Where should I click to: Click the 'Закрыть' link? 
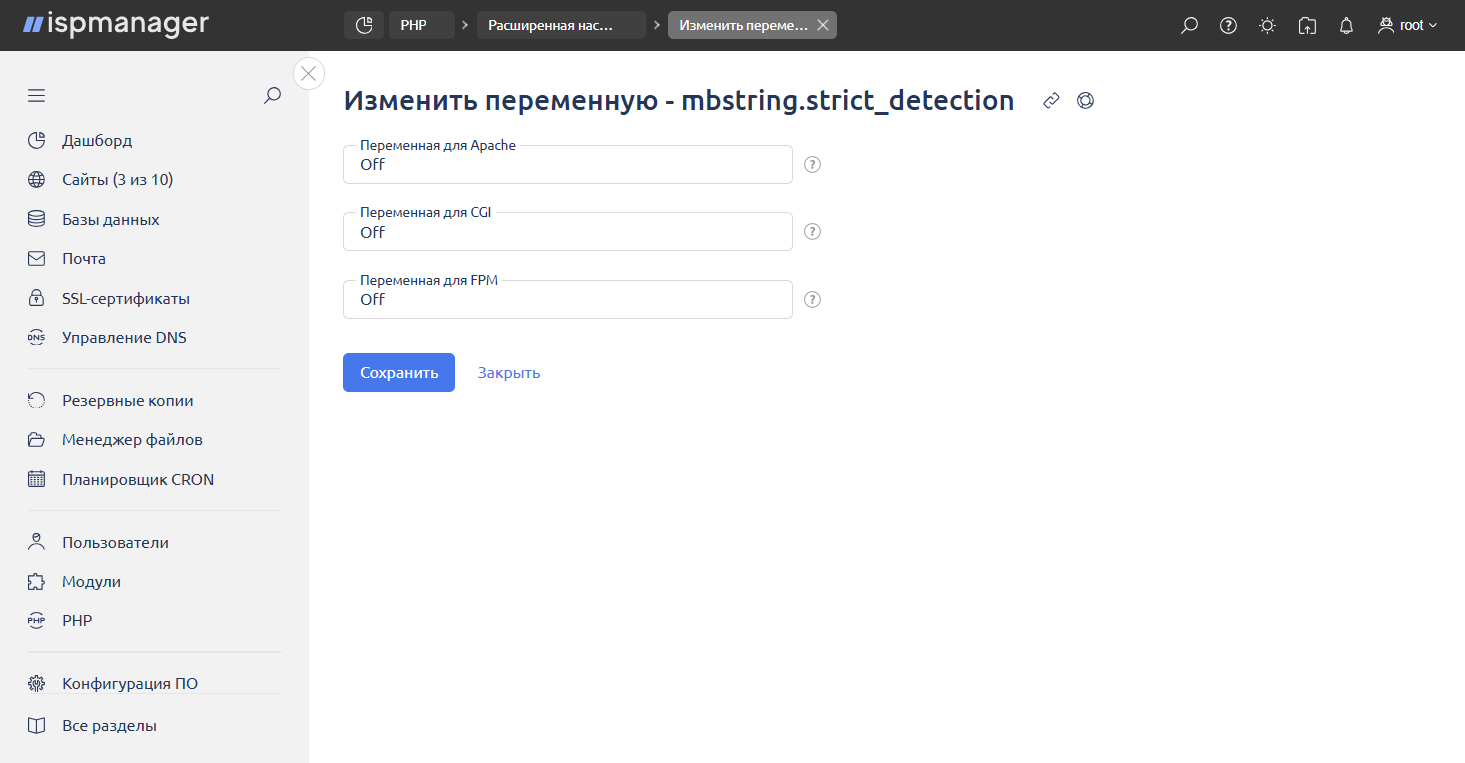[x=508, y=373]
